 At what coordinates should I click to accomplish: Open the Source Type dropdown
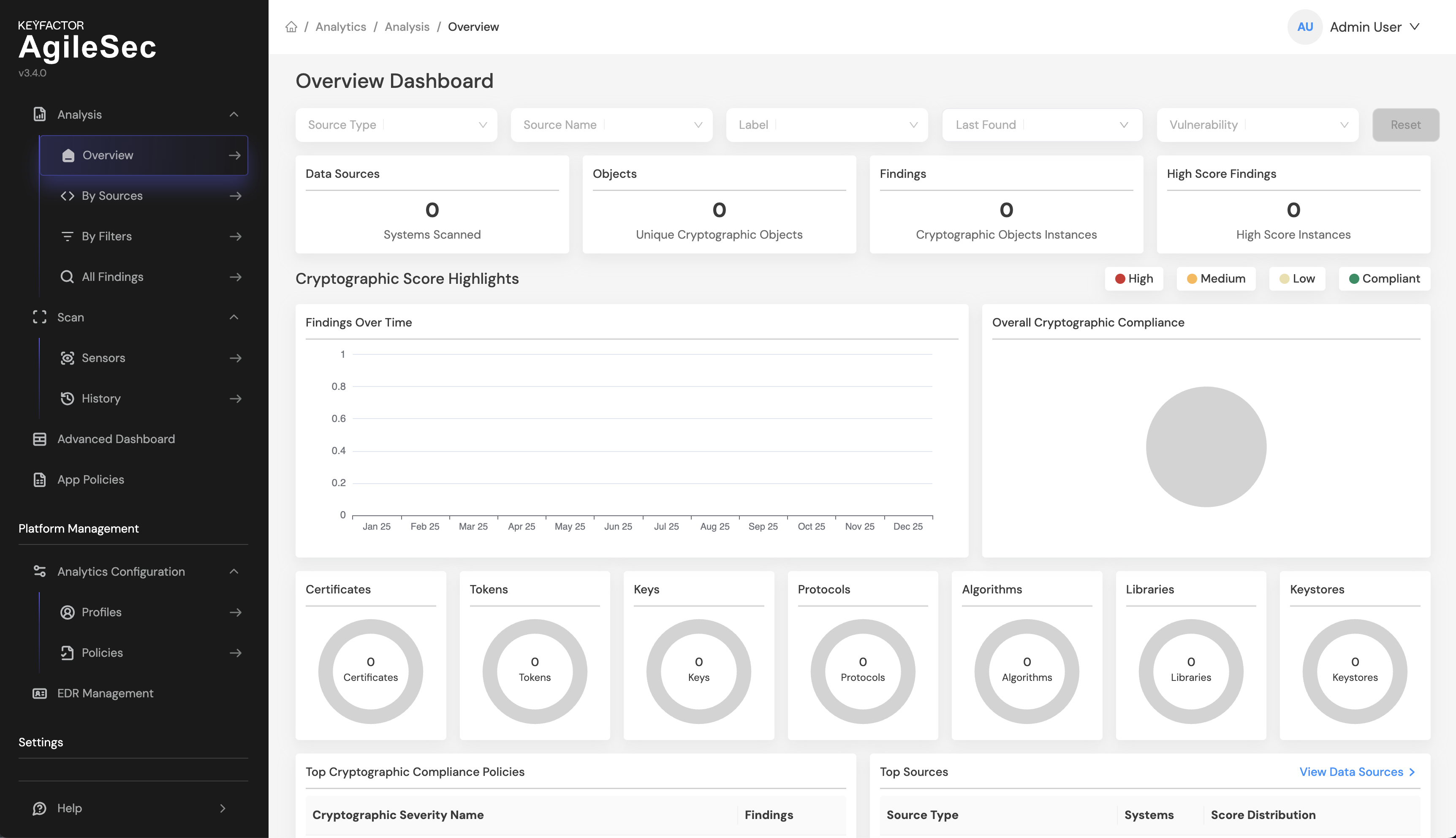coord(396,125)
